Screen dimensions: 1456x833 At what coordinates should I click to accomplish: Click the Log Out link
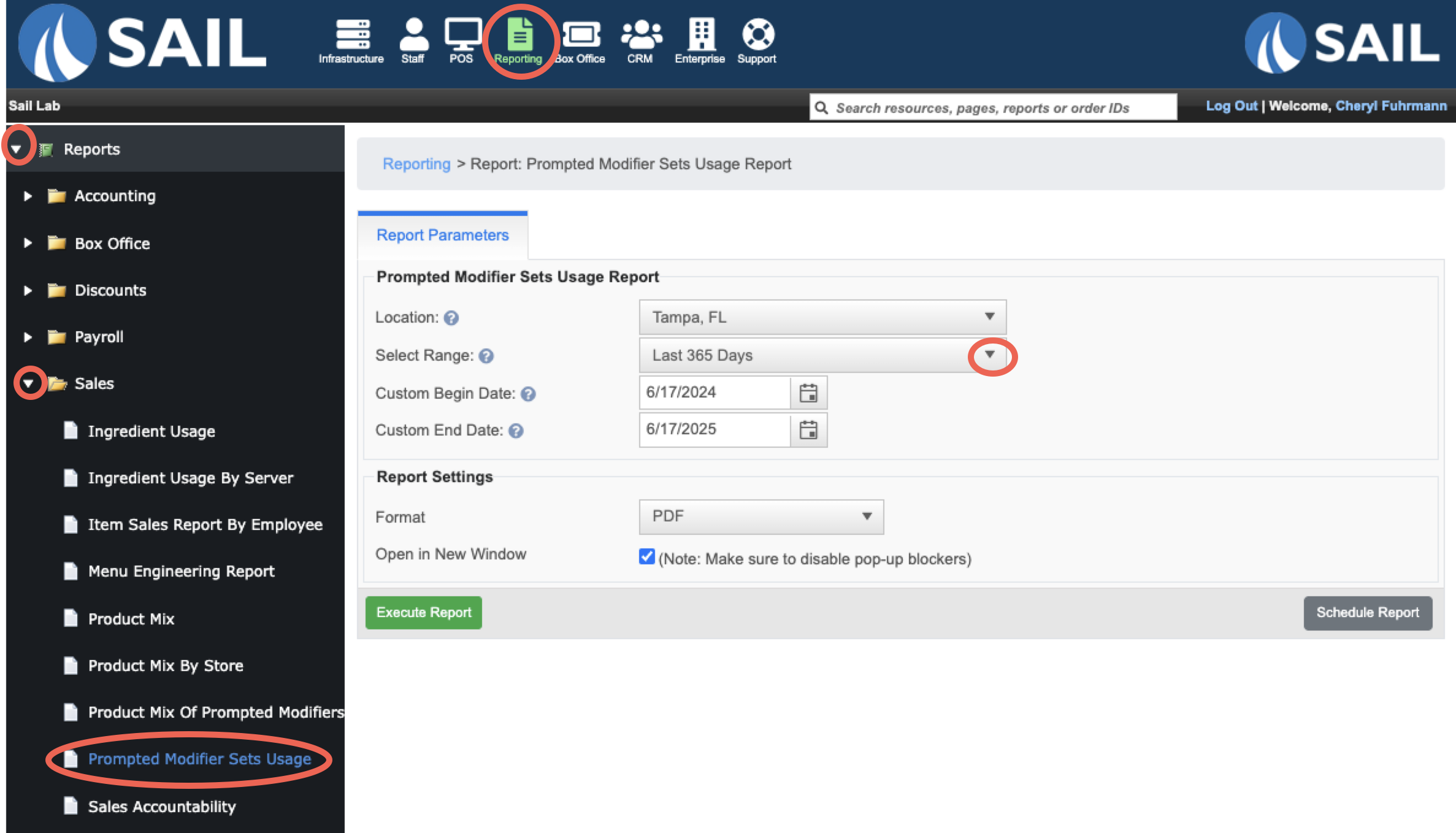click(1231, 106)
